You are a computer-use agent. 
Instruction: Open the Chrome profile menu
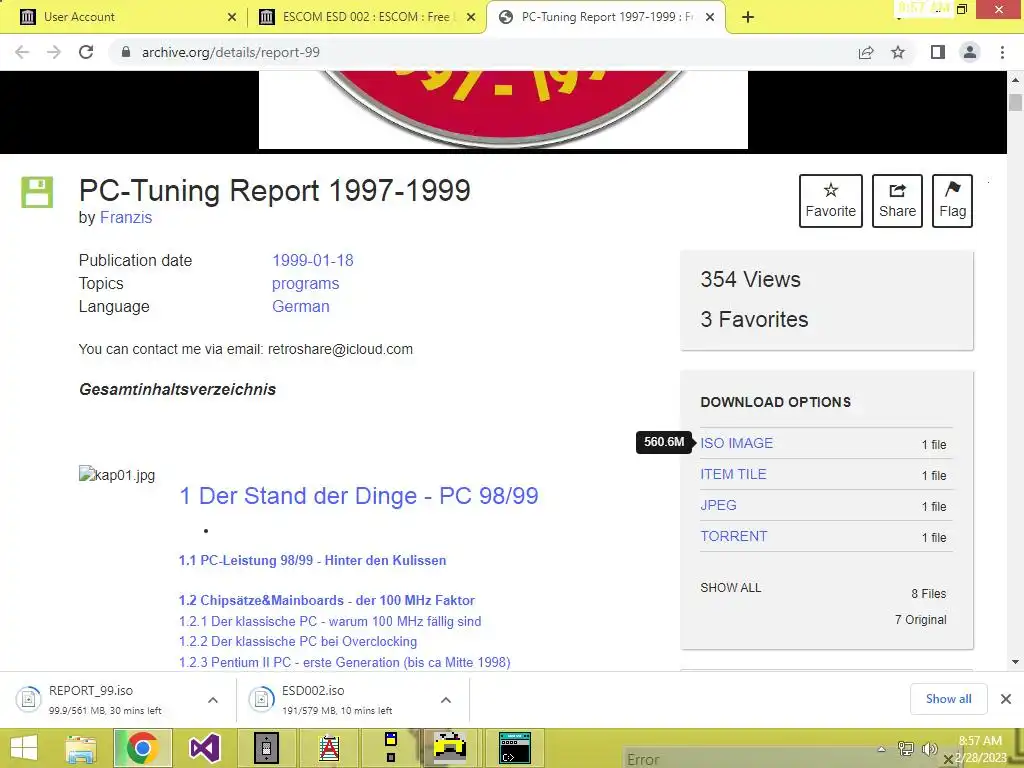[x=970, y=52]
